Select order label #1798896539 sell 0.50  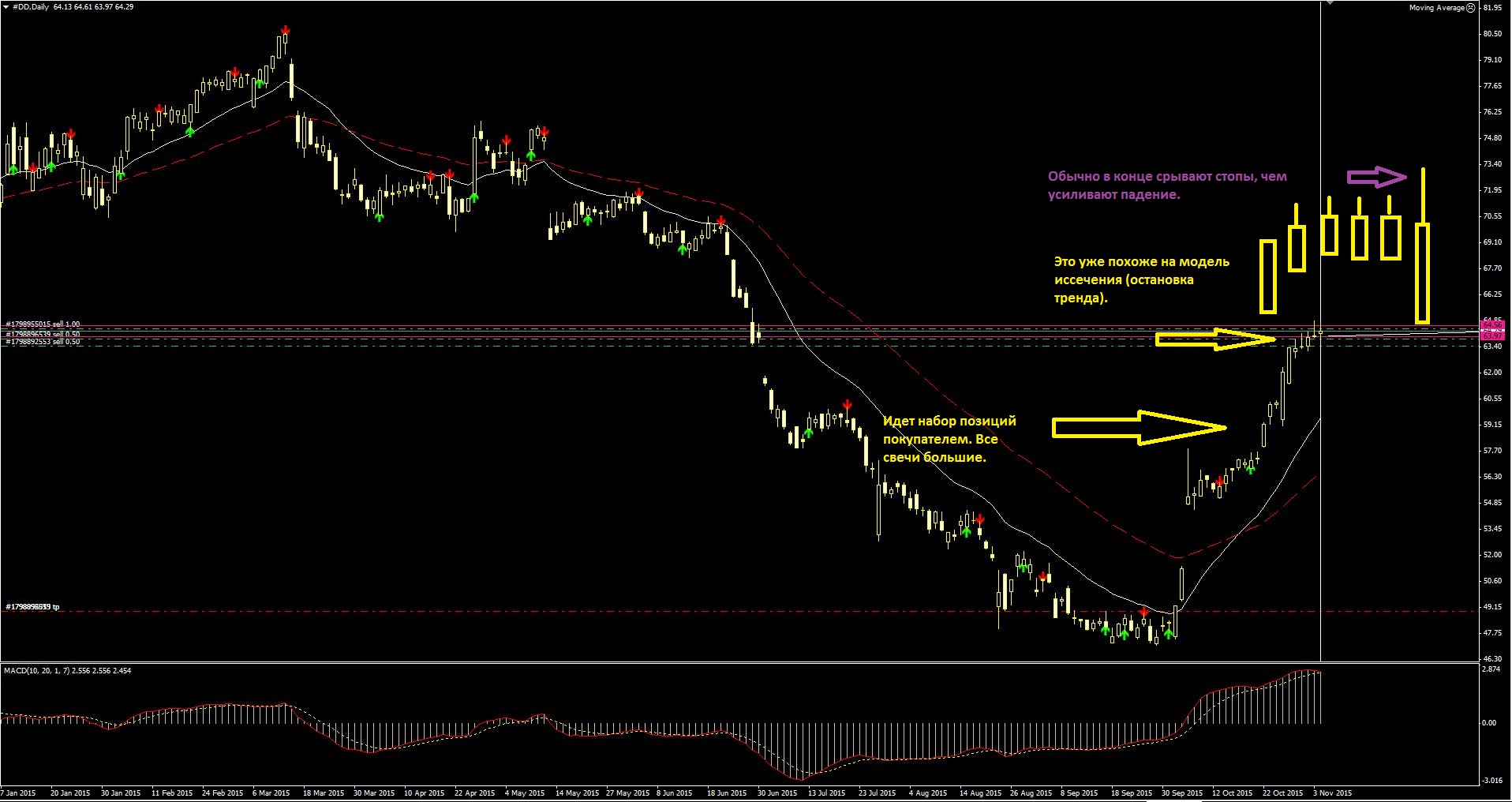tap(43, 334)
